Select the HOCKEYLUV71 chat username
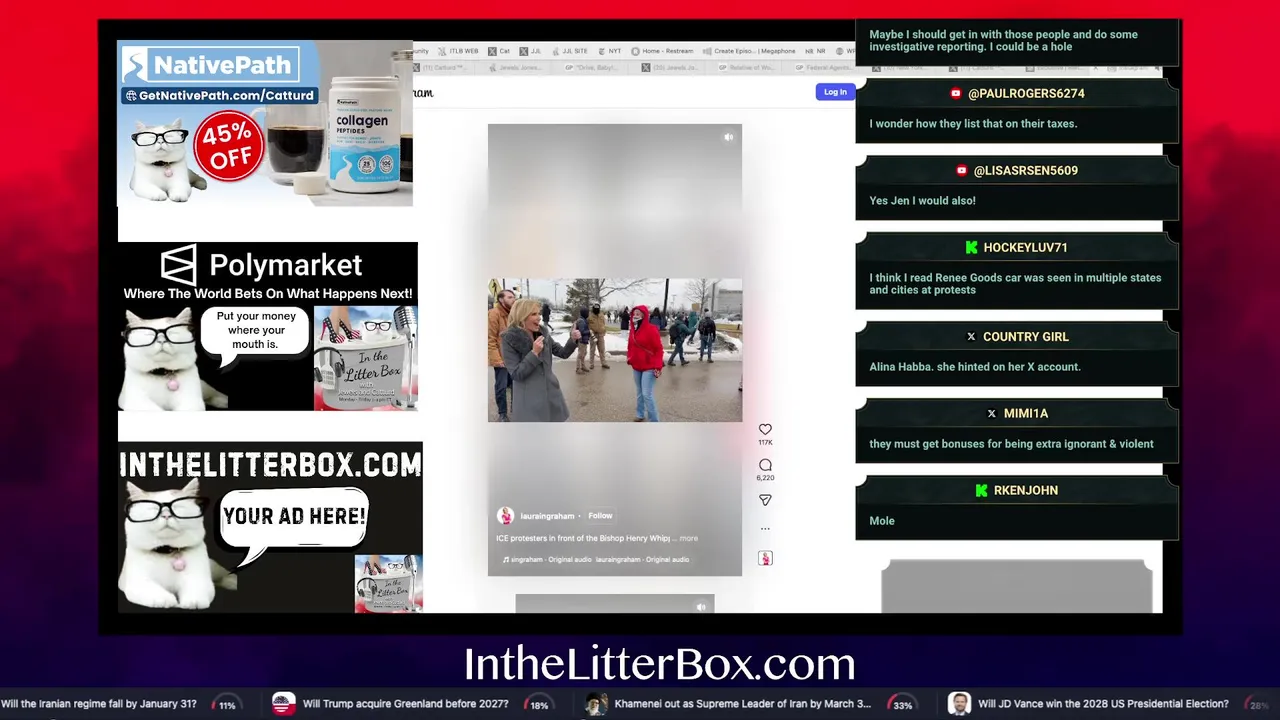 click(x=1025, y=247)
